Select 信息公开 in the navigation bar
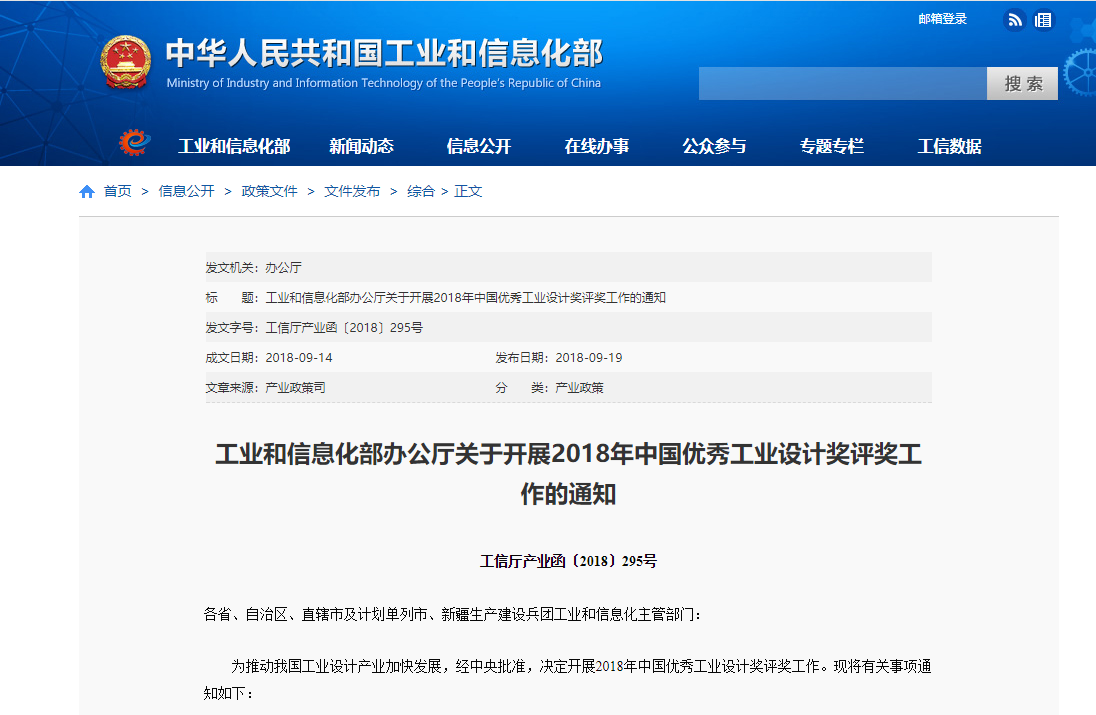This screenshot has height=715, width=1096. pos(479,145)
